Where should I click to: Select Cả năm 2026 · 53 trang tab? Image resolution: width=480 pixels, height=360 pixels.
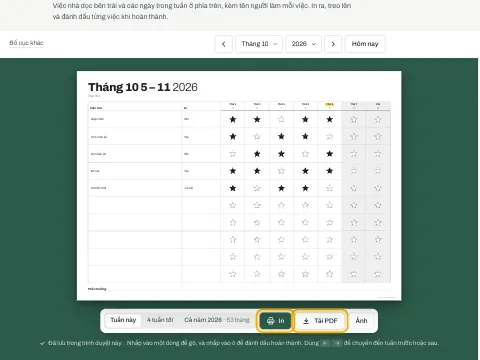(x=217, y=320)
